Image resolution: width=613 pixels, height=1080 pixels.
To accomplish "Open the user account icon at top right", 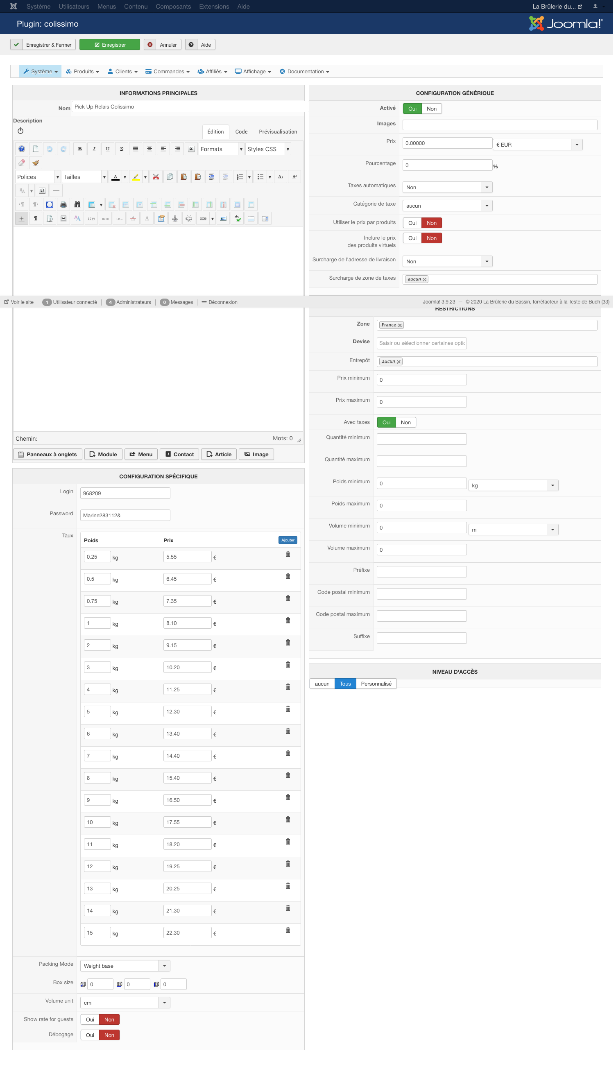I will point(595,6).
